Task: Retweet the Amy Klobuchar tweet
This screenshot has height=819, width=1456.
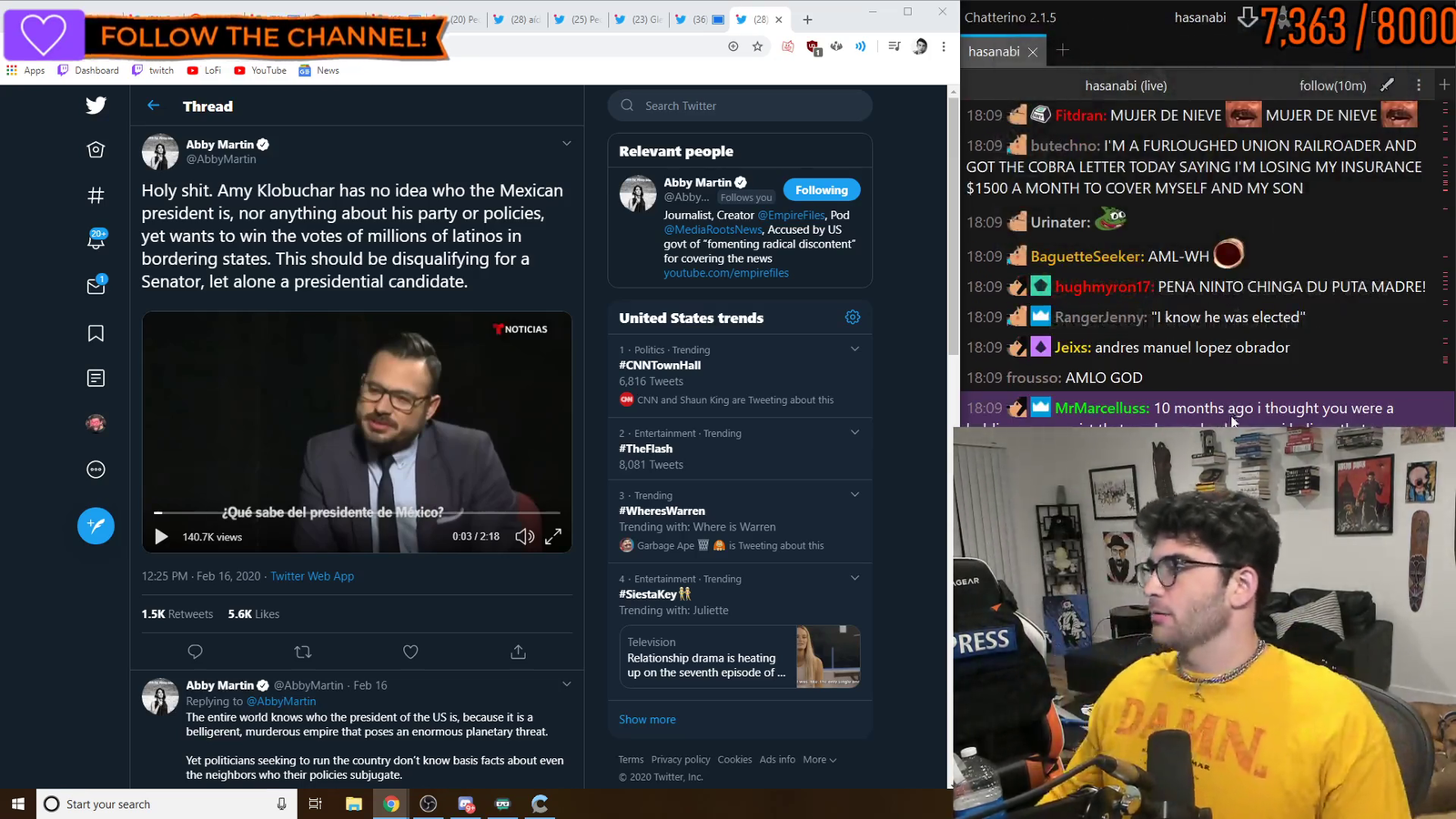Action: coord(303,652)
